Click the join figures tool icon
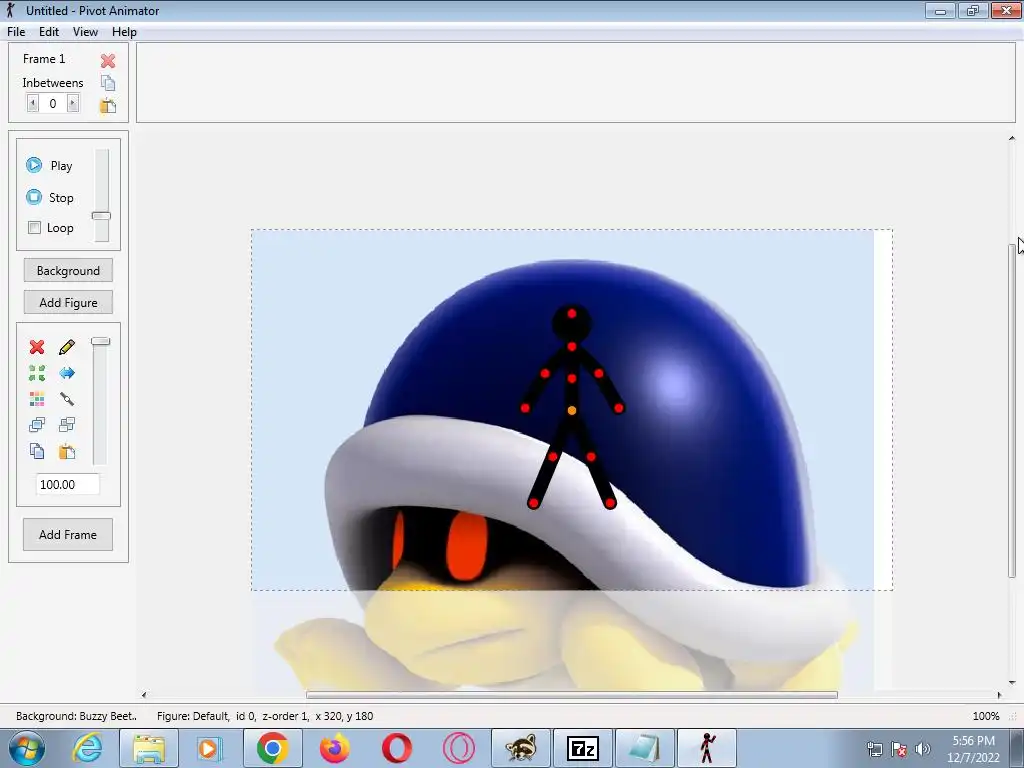The image size is (1024, 768). point(67,399)
